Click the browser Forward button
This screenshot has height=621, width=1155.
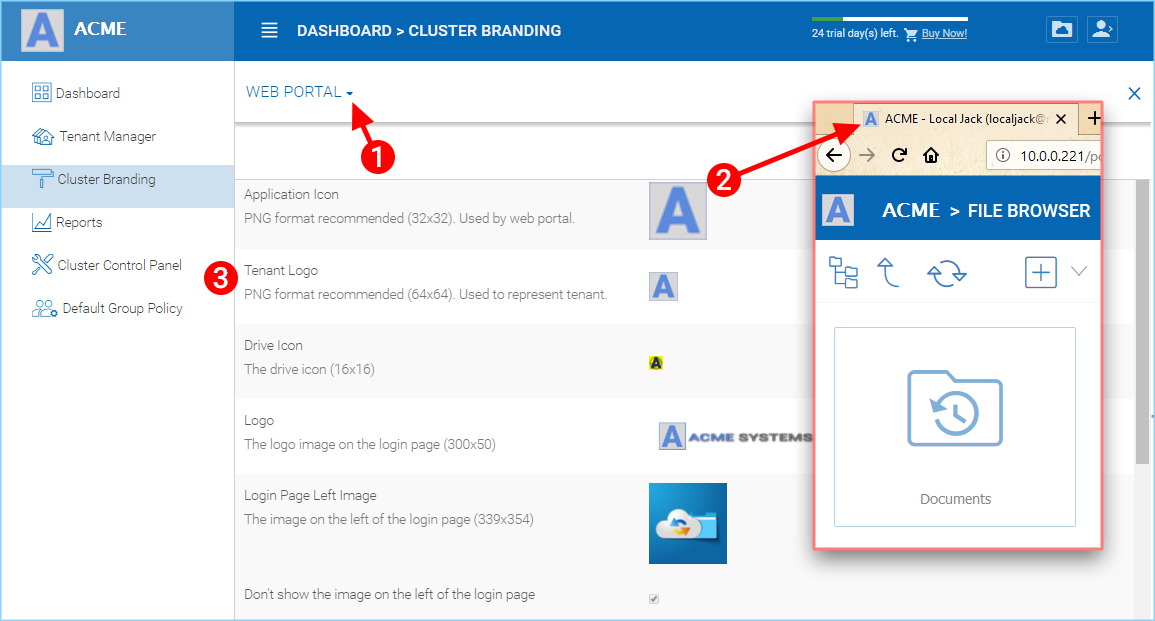(867, 155)
